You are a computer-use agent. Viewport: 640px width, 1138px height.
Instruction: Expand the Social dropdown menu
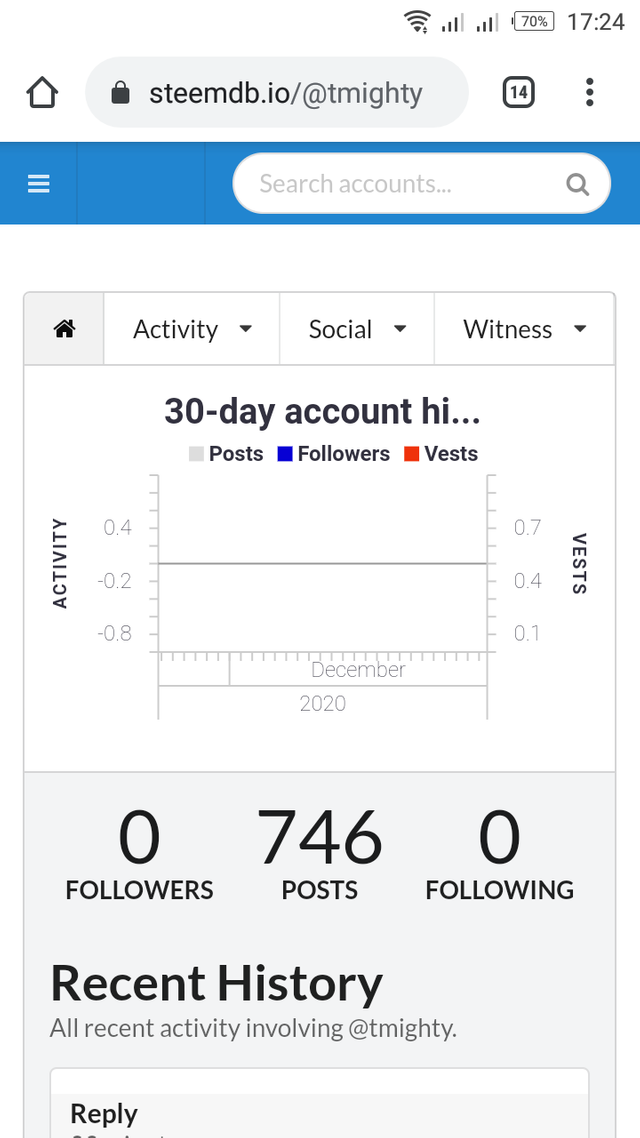(x=357, y=329)
